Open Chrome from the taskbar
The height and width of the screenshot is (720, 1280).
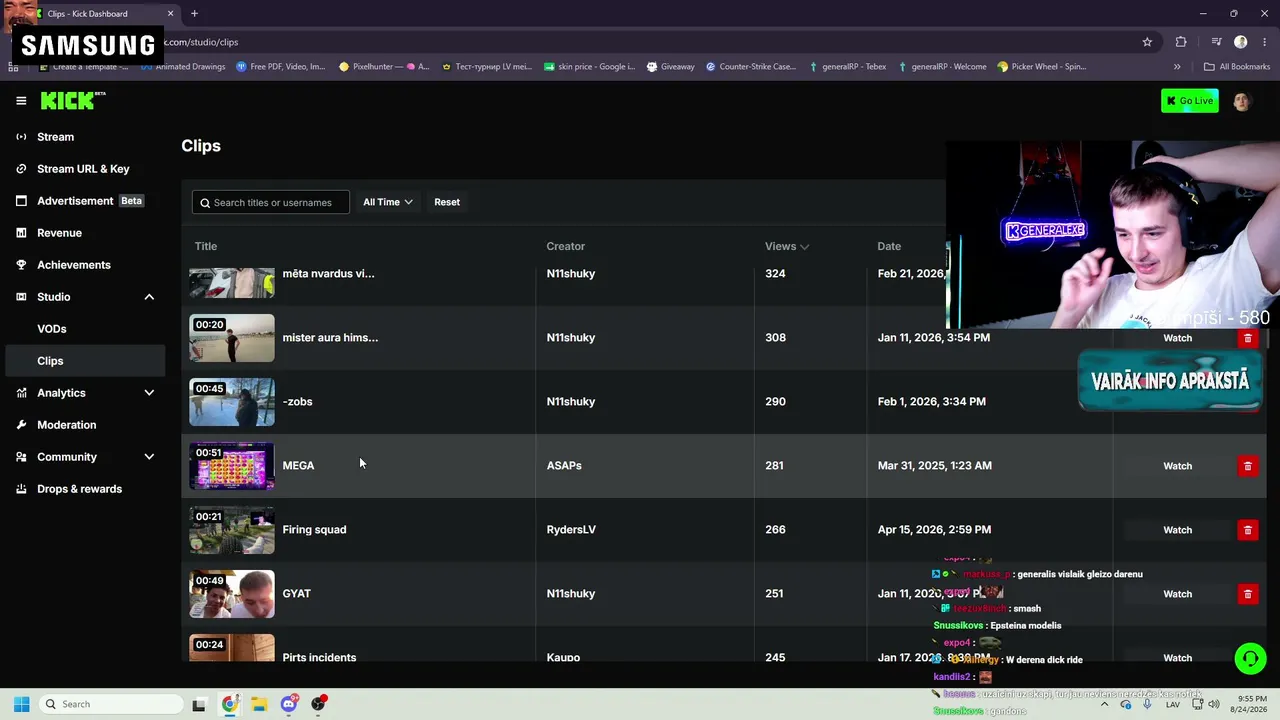click(x=230, y=704)
